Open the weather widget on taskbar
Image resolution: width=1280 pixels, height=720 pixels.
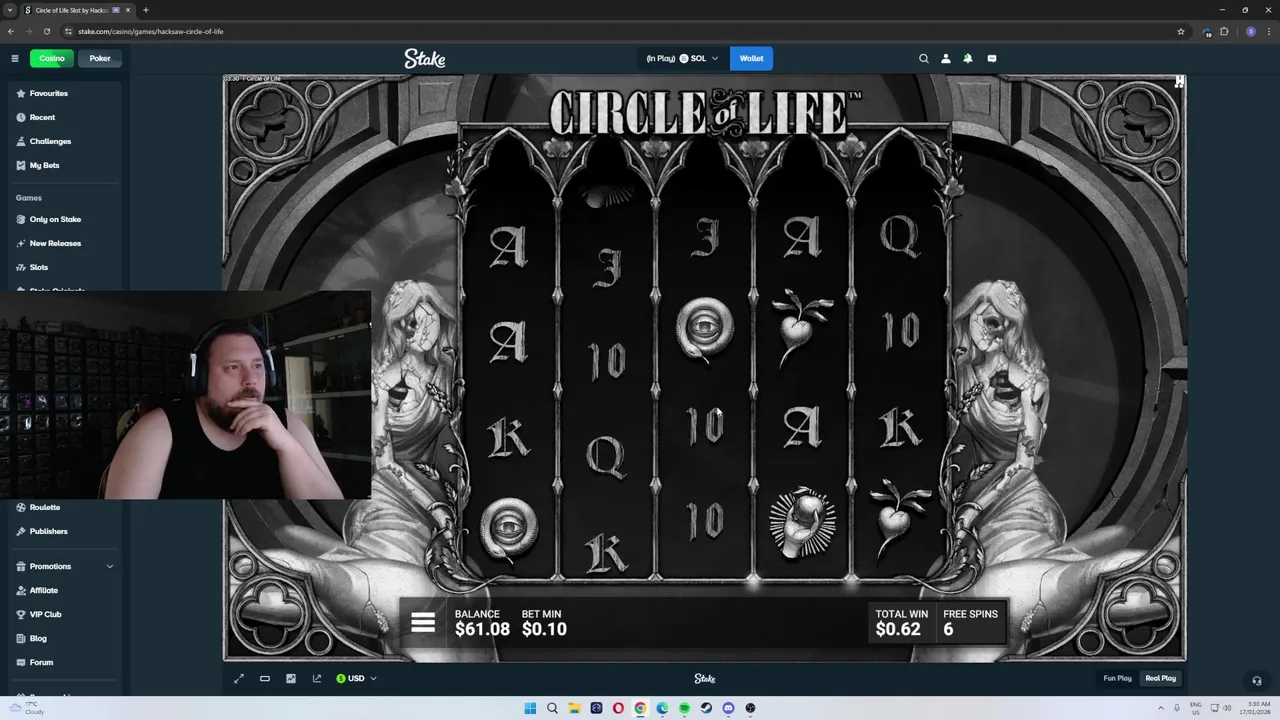pos(26,708)
